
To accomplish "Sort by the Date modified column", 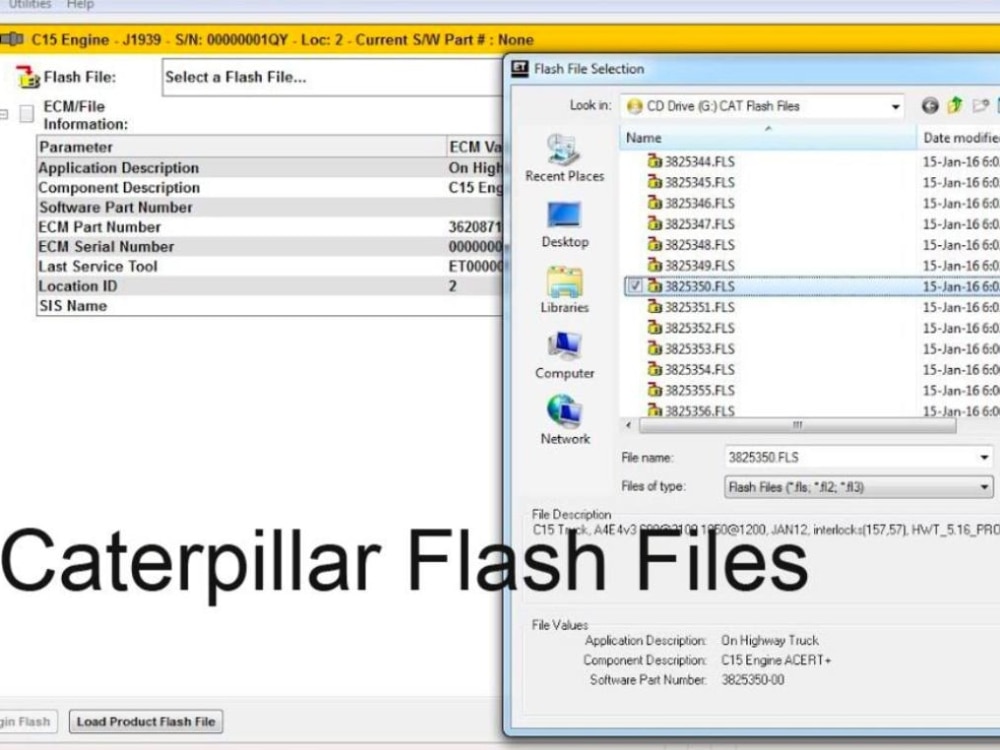I will click(959, 138).
